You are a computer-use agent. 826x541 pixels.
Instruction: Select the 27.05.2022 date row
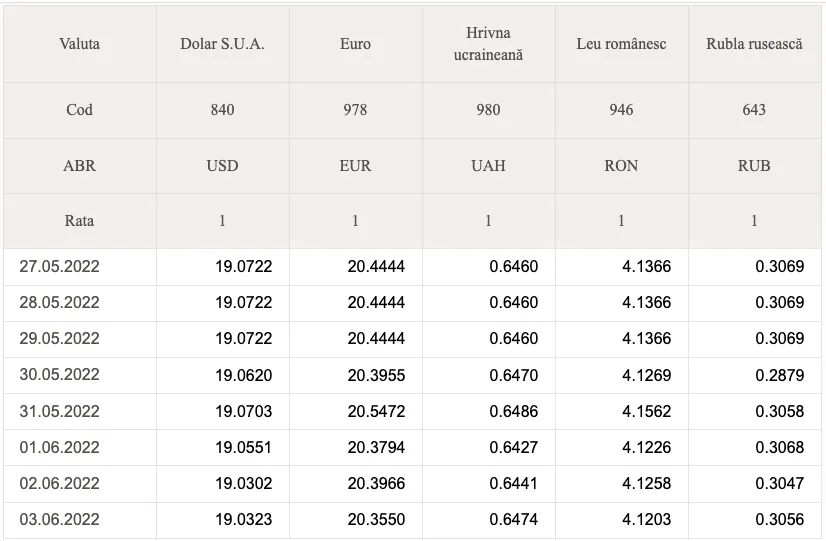point(412,267)
